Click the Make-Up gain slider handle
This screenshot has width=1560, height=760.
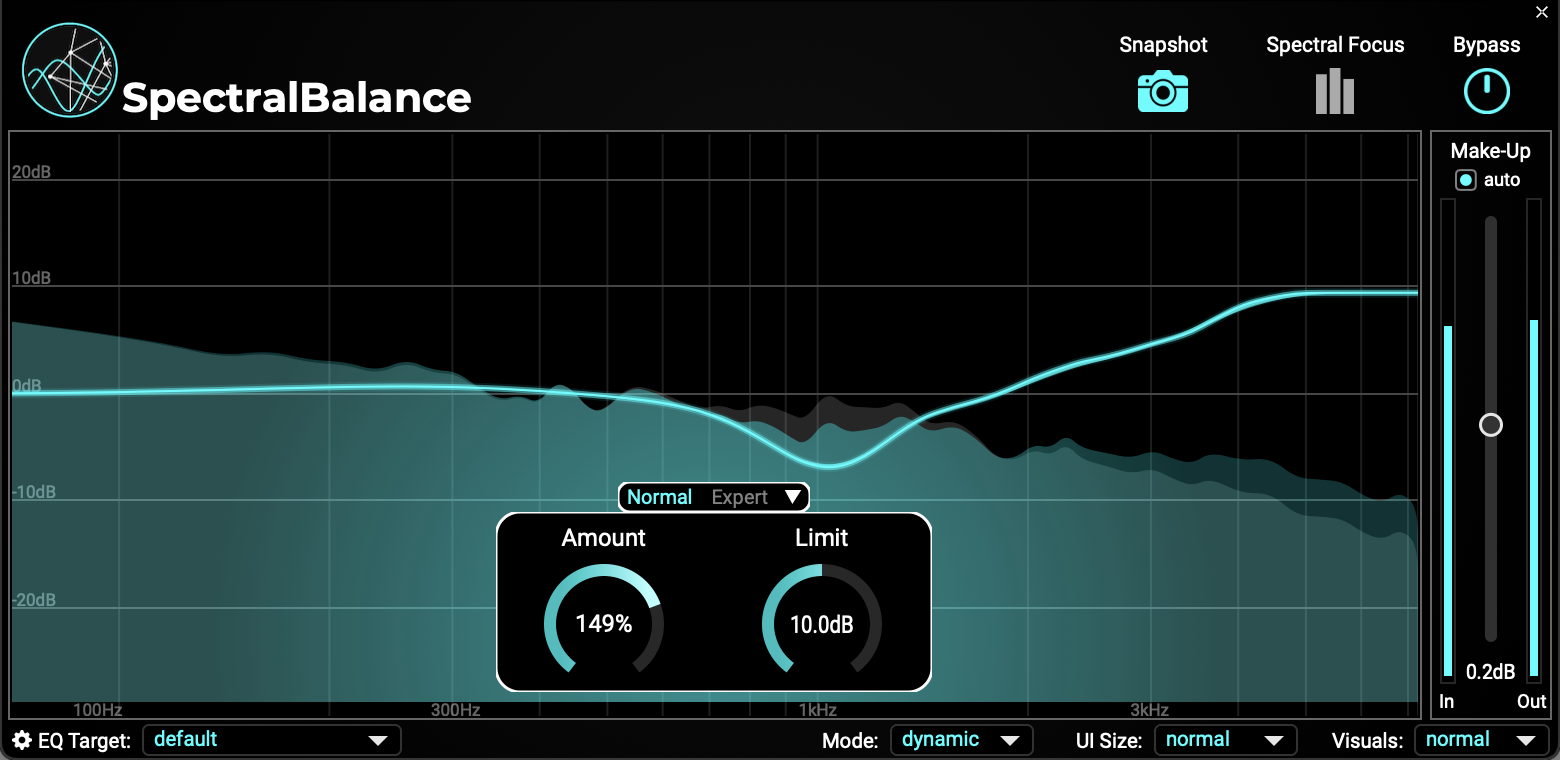1491,425
